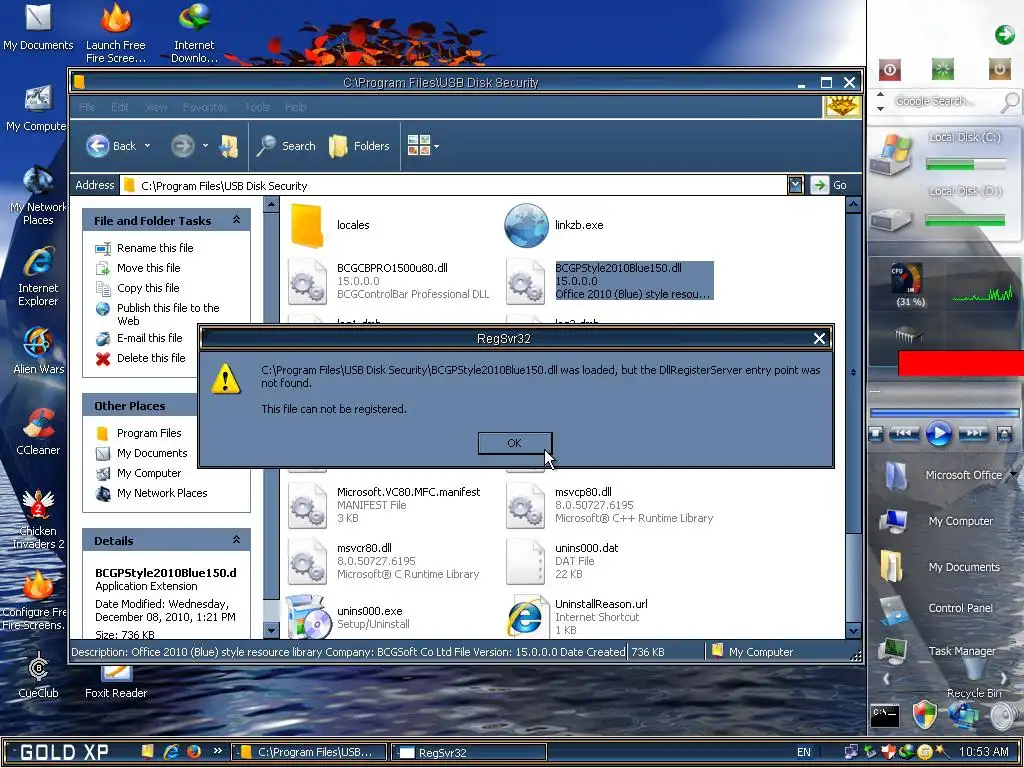The width and height of the screenshot is (1024, 768).
Task: Open the Back history dropdown arrow
Action: coord(148,146)
